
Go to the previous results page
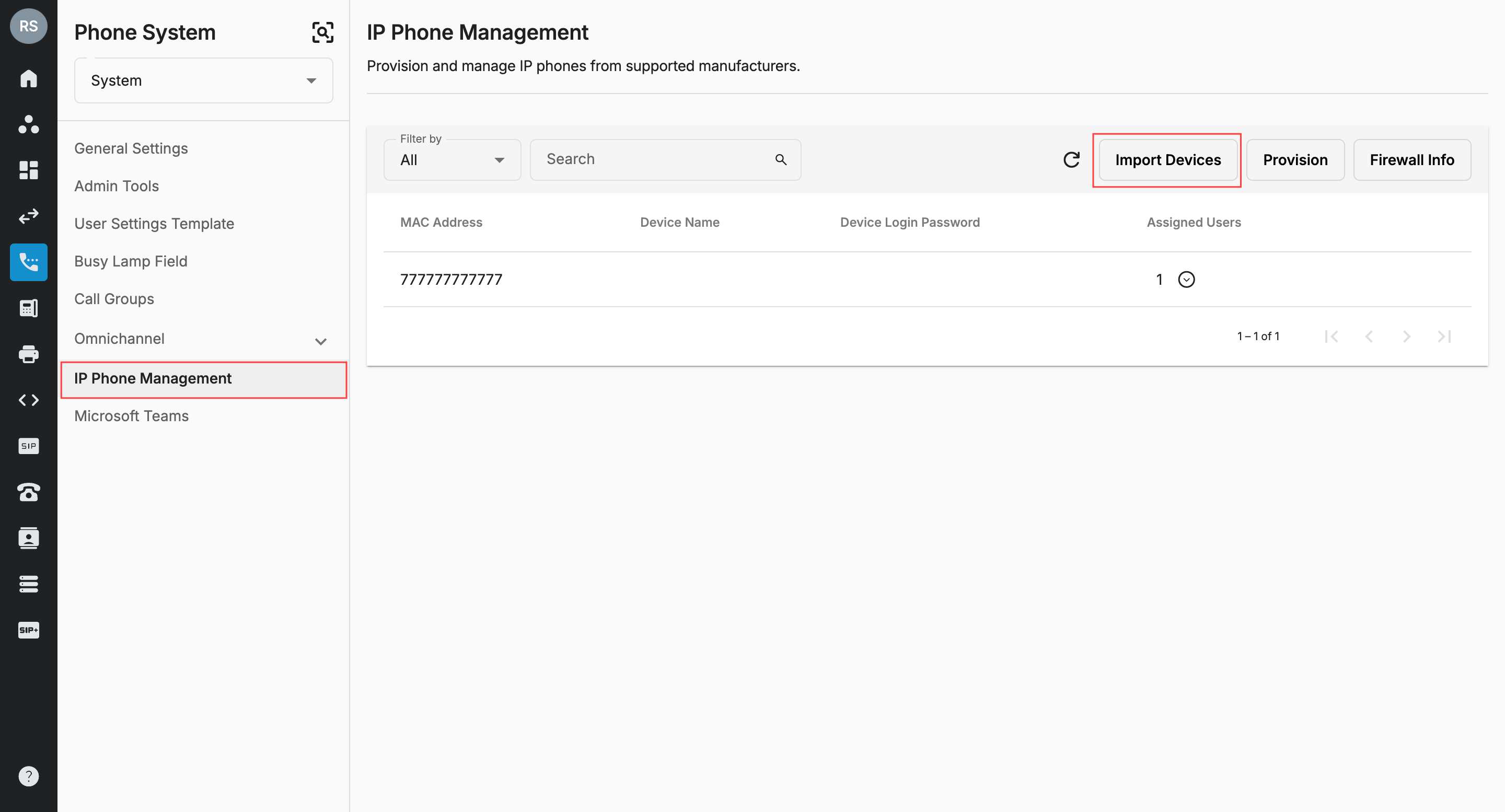(1369, 337)
